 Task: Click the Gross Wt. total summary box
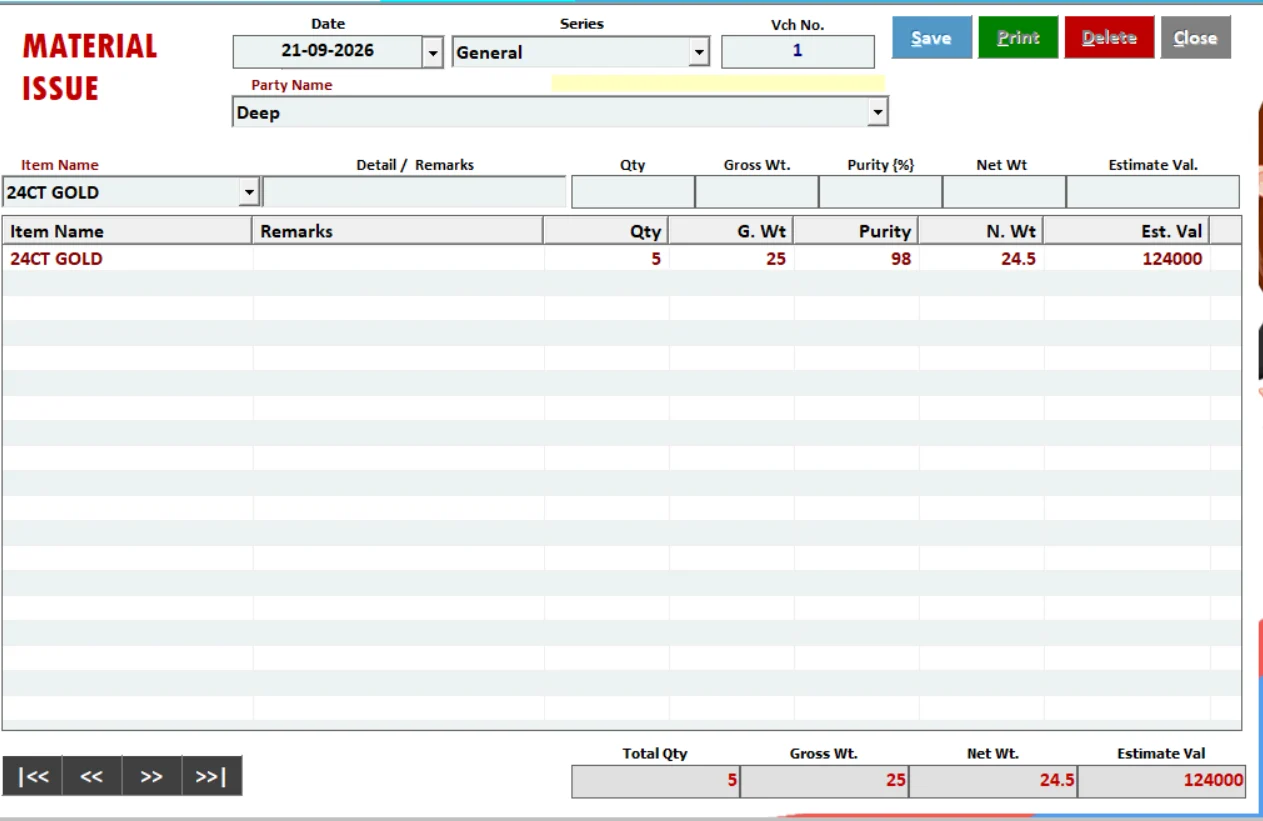pyautogui.click(x=825, y=781)
